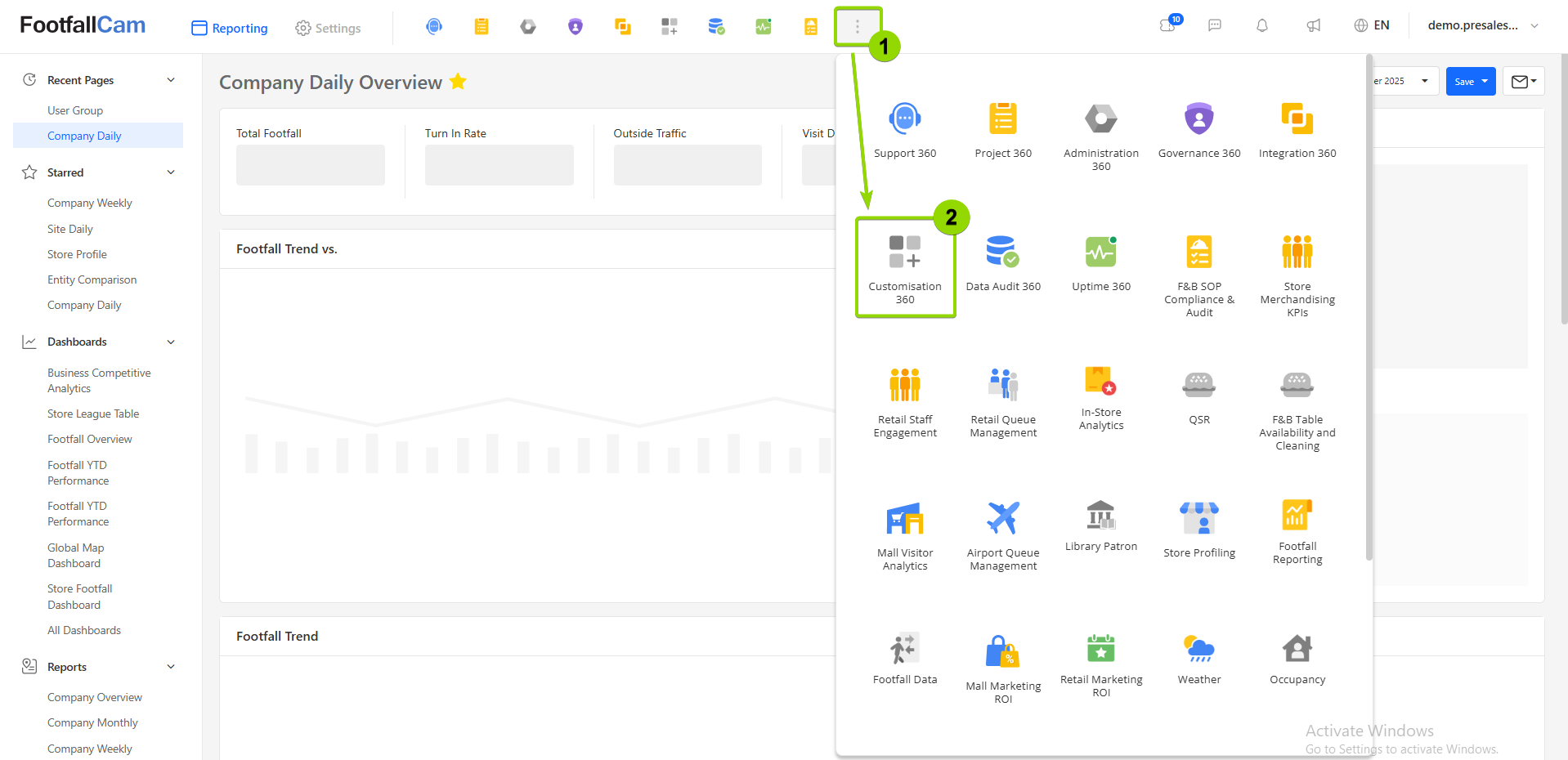Click the apps menu panel scrollbar
The height and width of the screenshot is (760, 1568).
[1369, 308]
